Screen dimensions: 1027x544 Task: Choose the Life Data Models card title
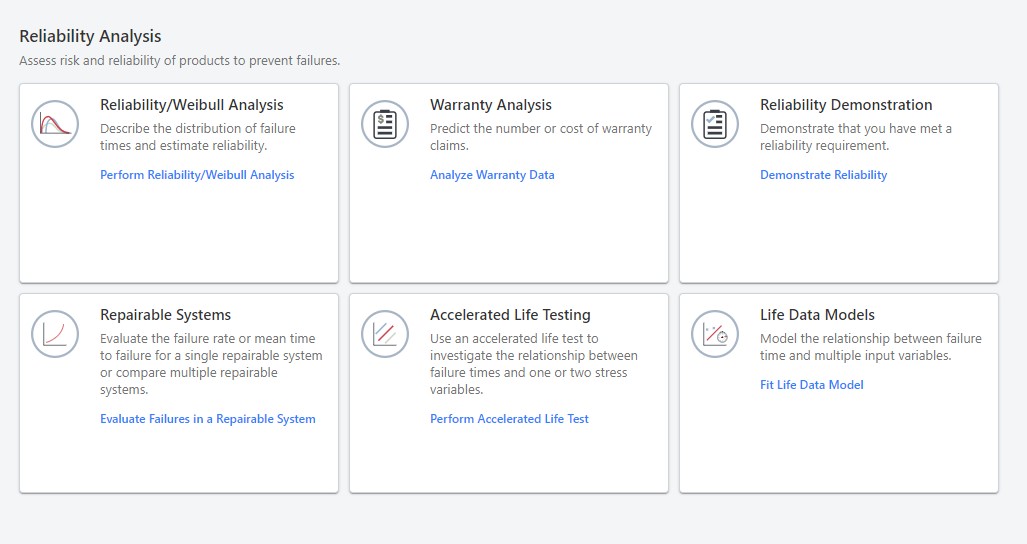click(x=819, y=315)
